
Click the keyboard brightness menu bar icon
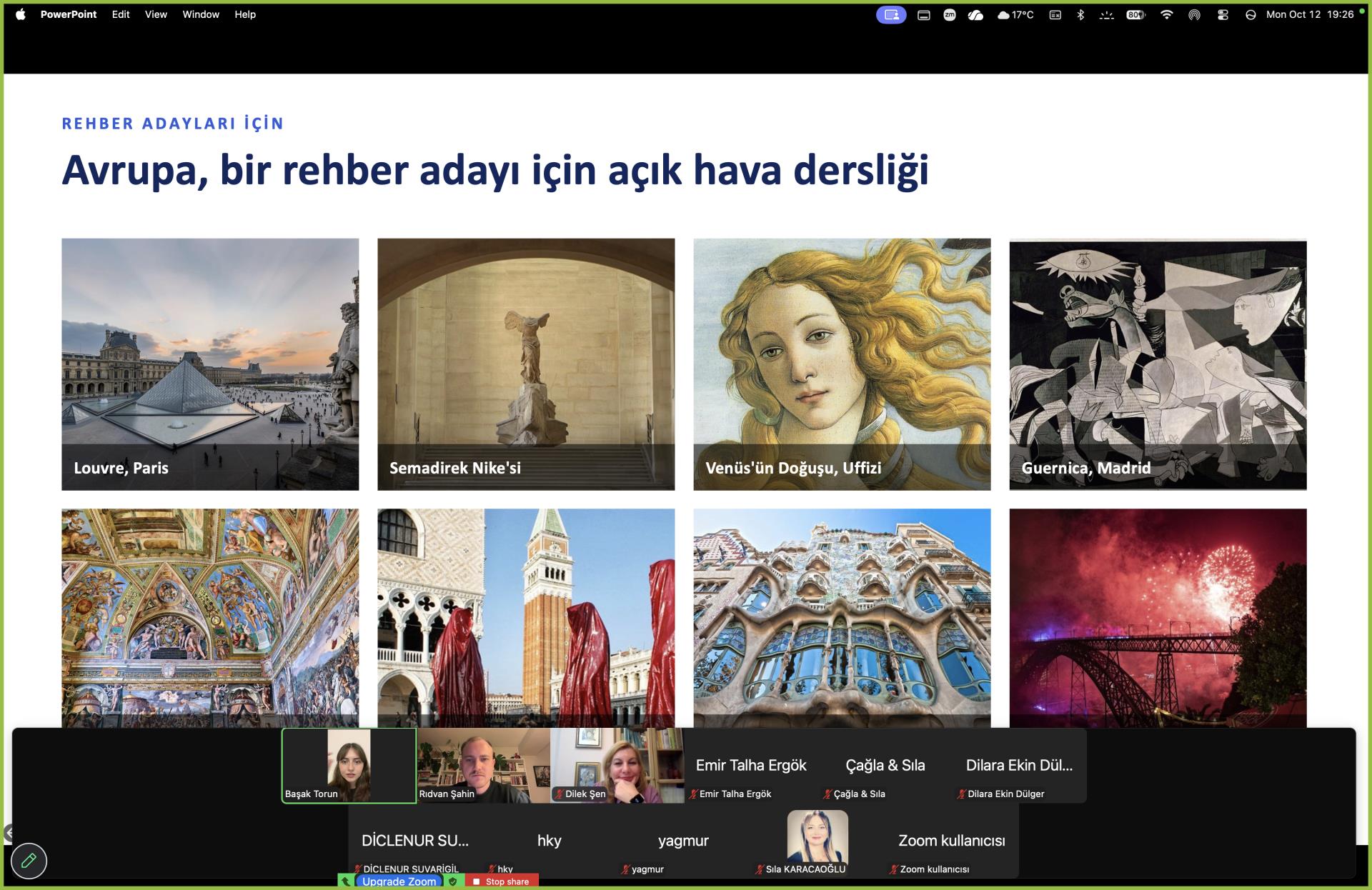coord(1106,15)
